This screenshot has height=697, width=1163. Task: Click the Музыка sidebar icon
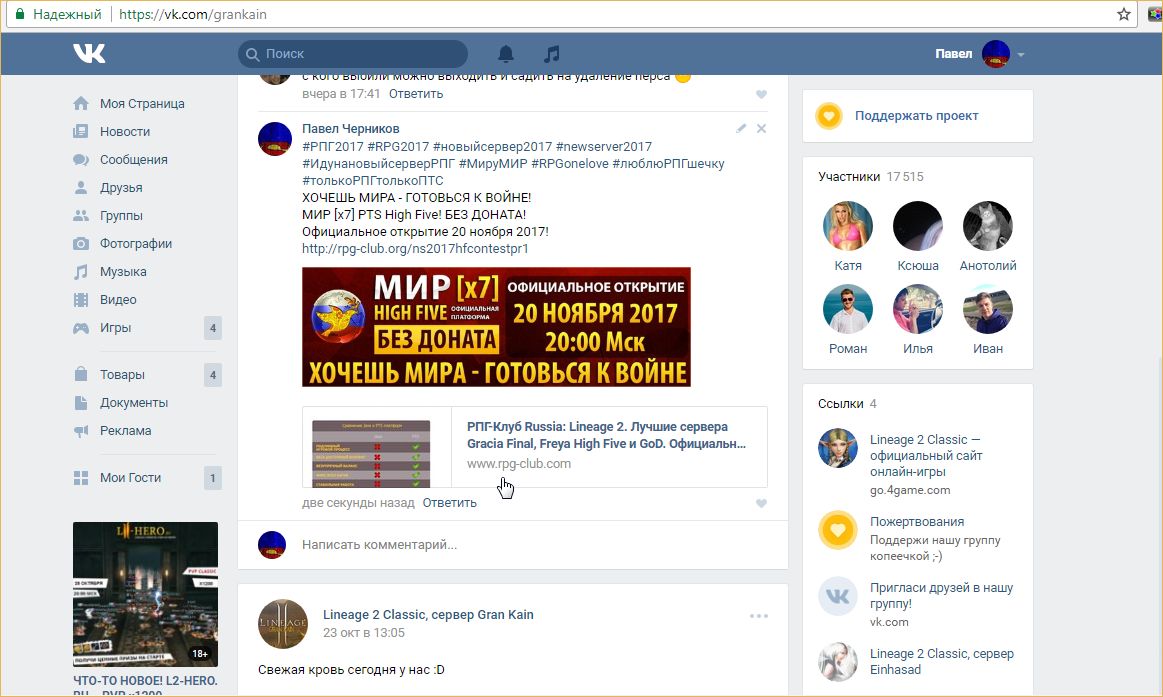(81, 271)
